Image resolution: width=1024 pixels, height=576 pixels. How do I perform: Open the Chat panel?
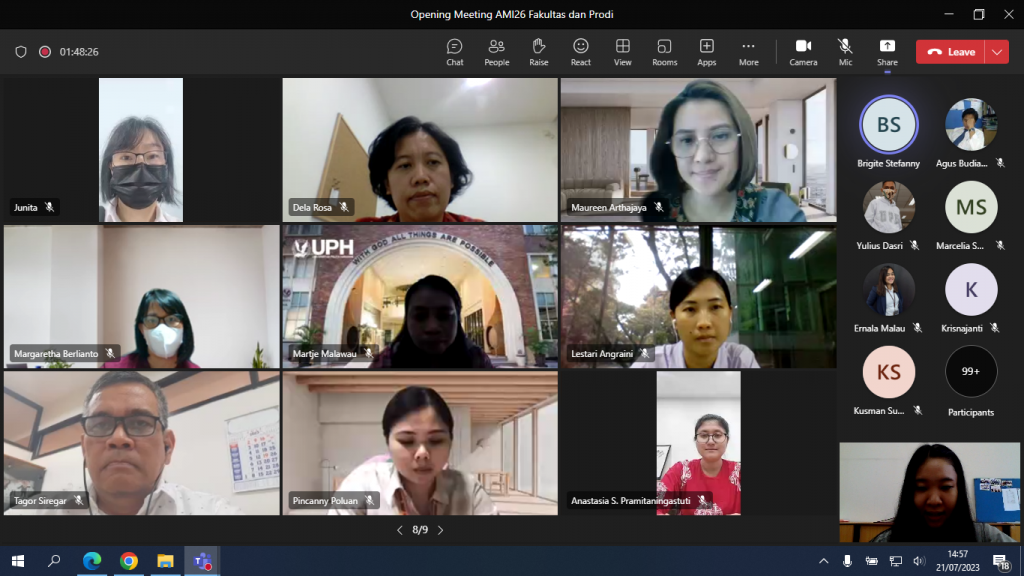point(454,52)
